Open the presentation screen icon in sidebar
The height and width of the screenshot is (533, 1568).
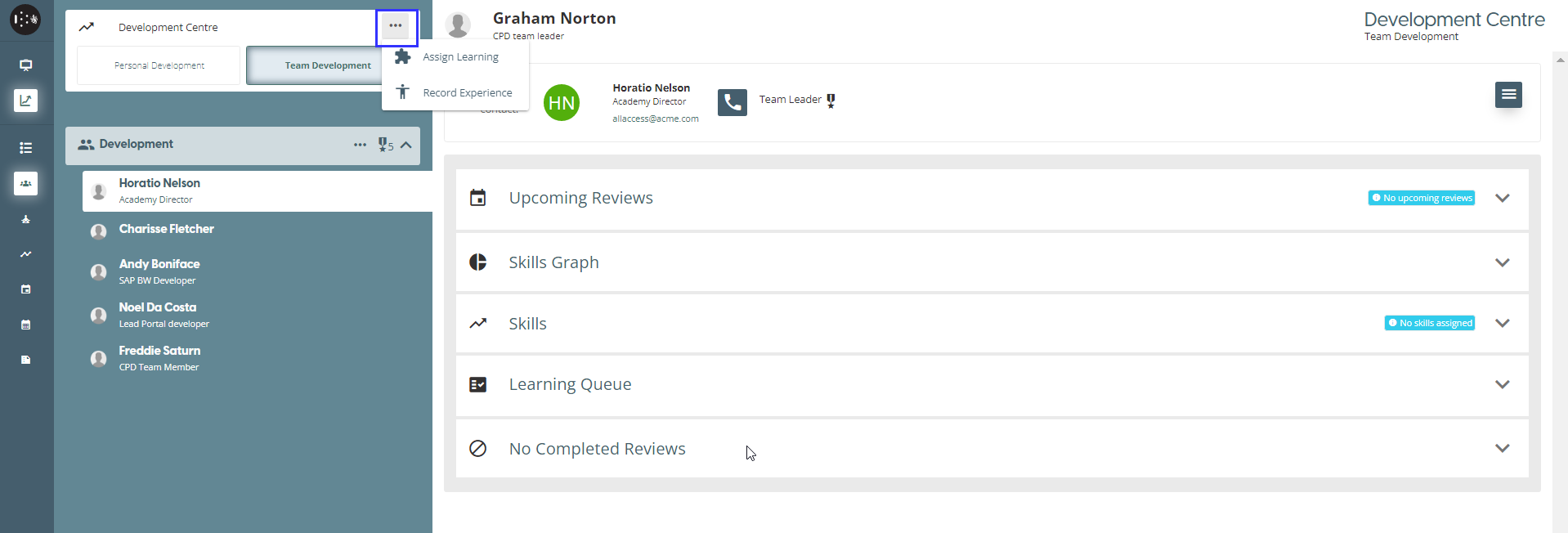tap(25, 65)
